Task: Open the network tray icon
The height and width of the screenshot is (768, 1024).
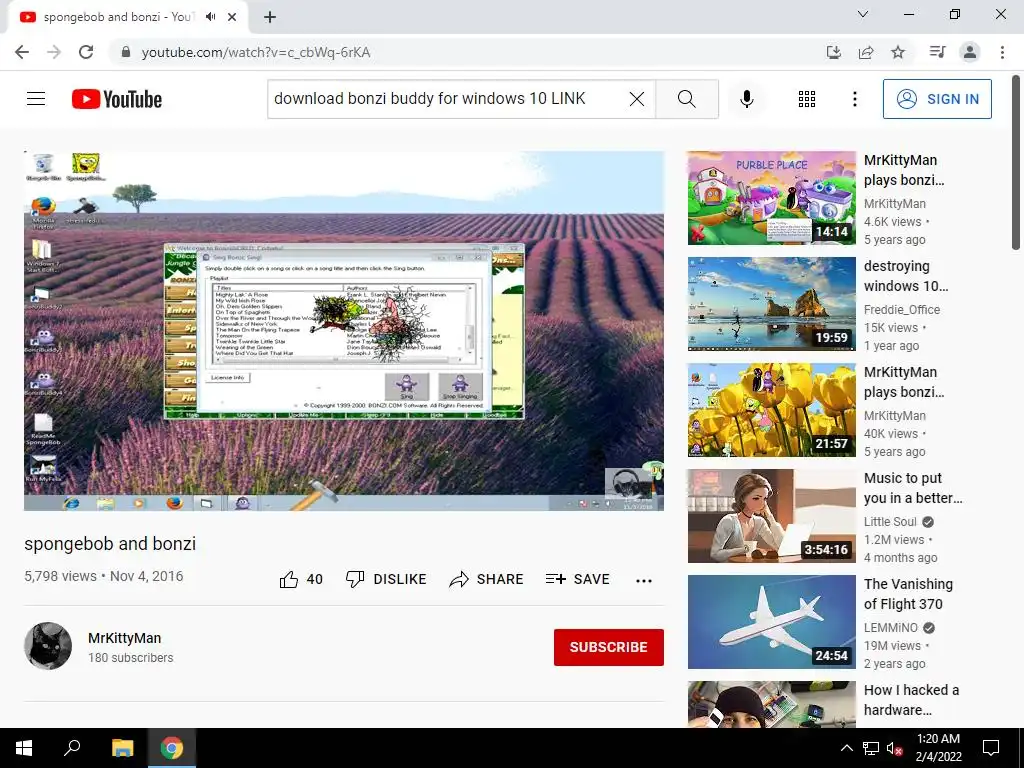Action: click(871, 748)
